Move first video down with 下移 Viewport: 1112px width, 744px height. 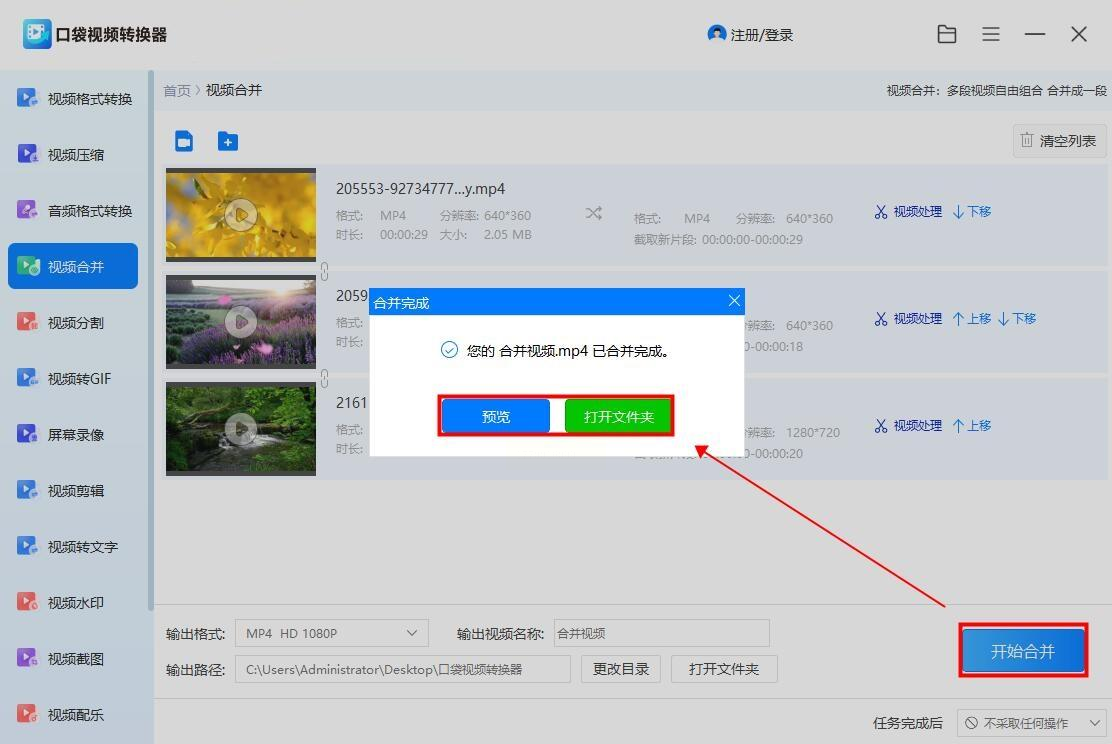(972, 212)
